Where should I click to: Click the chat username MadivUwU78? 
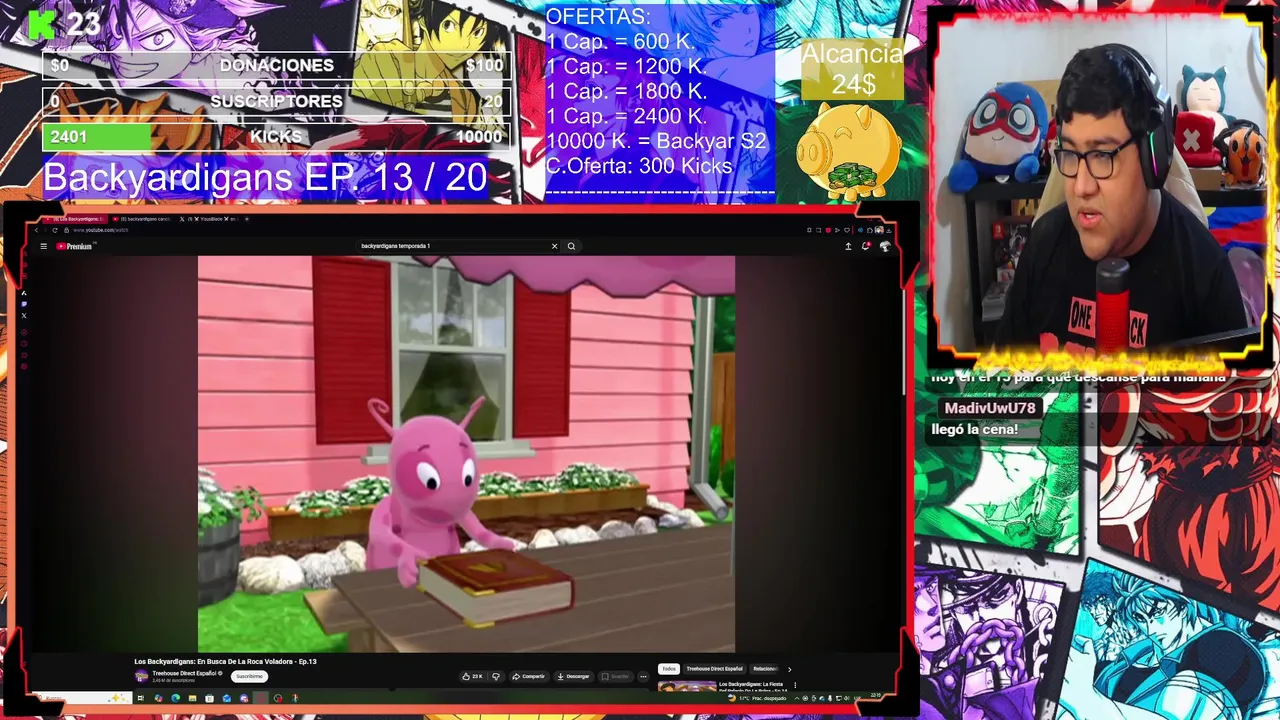[x=989, y=408]
